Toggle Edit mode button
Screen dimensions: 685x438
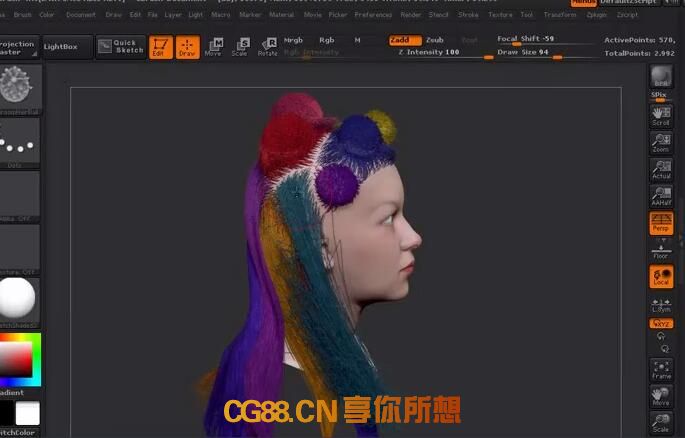160,47
